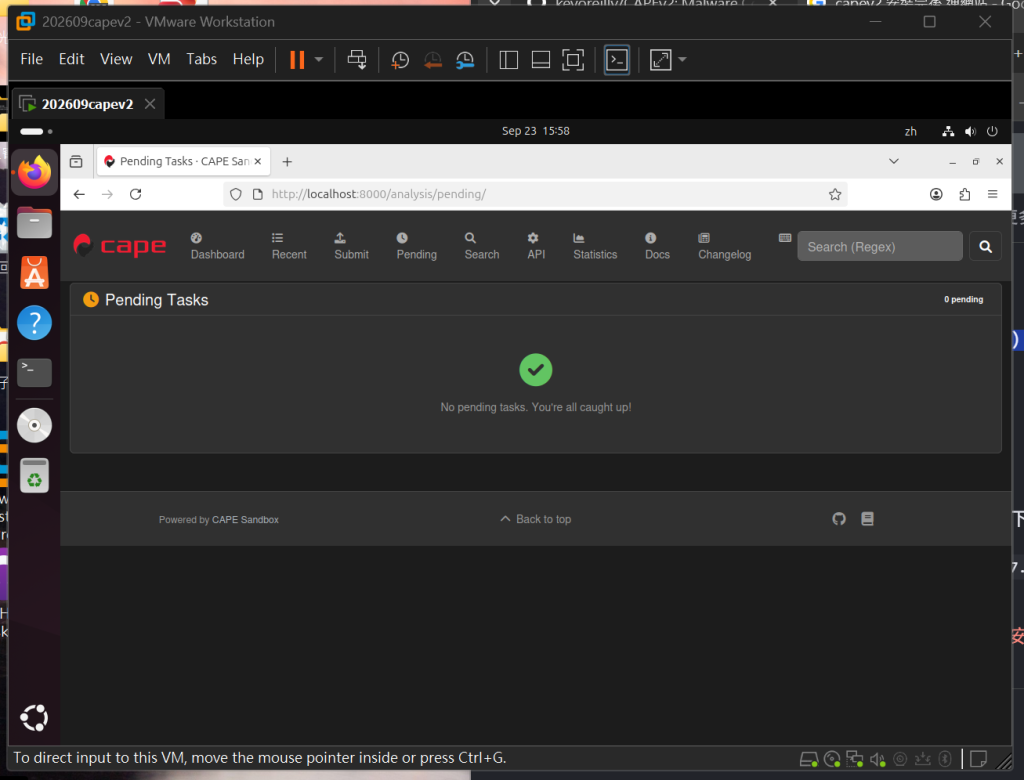Open Firefox from the Ubuntu dock
The height and width of the screenshot is (780, 1024).
point(35,172)
